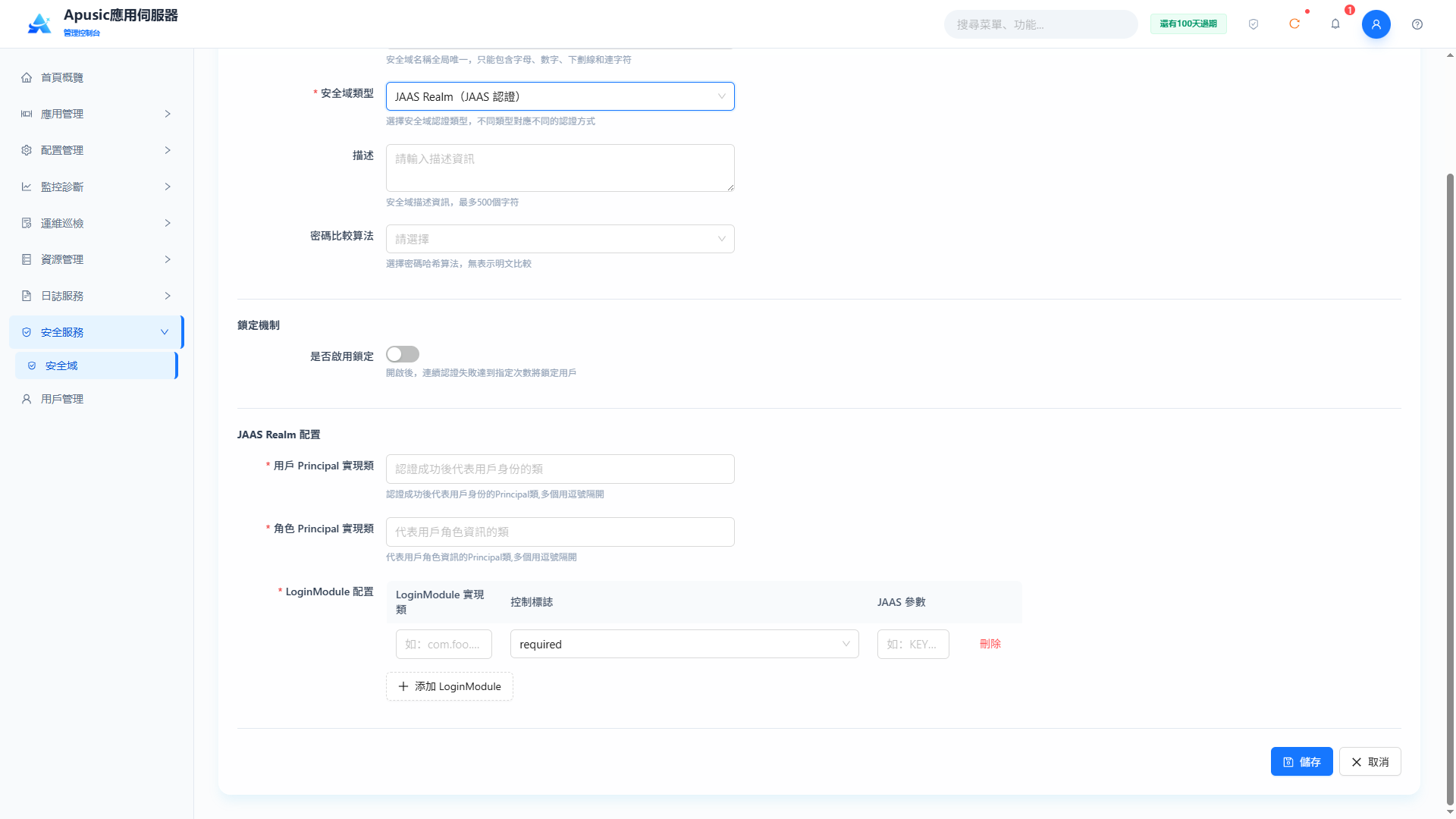Open the 密碼比較算法 dropdown

(560, 239)
